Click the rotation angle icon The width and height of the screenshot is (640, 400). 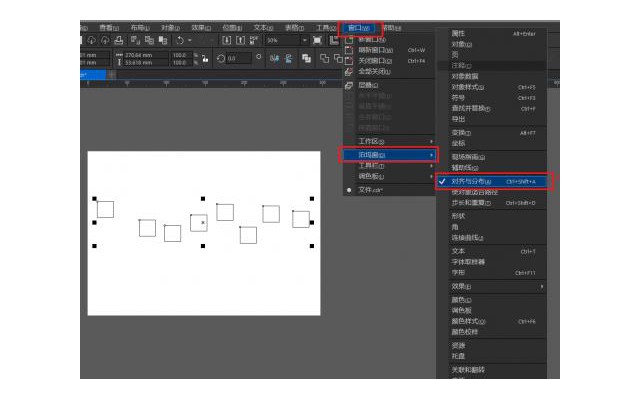[x=221, y=59]
